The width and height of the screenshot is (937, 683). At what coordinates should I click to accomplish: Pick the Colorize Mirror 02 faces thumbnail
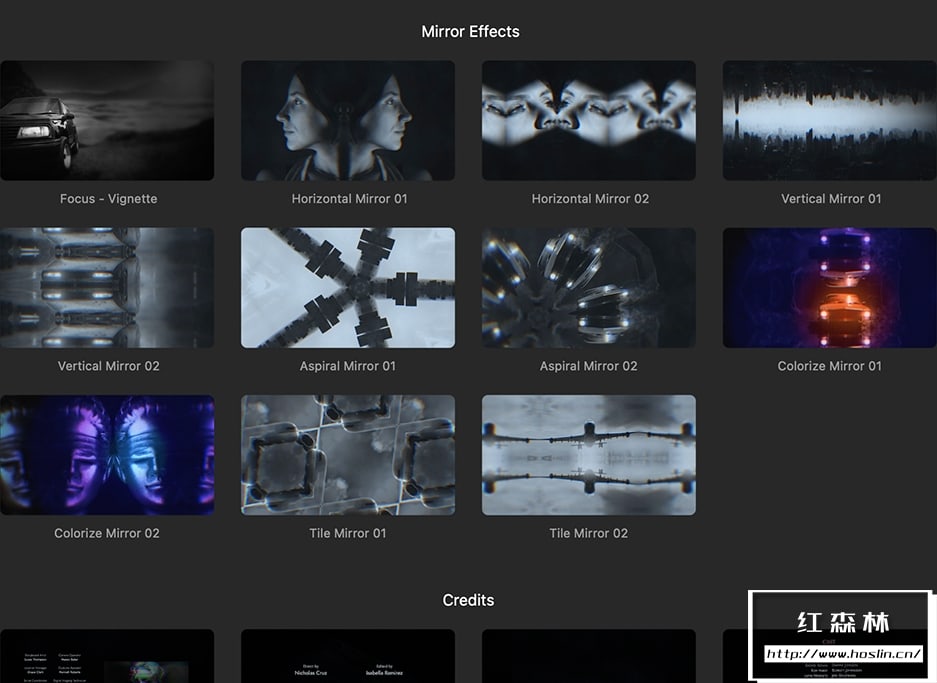[x=107, y=455]
